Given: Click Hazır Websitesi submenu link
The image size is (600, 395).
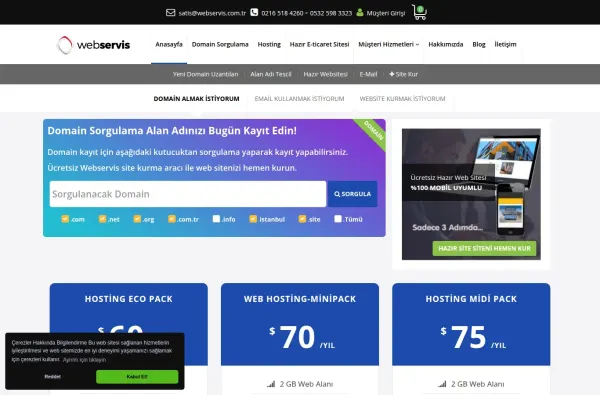Looking at the screenshot, I should coord(325,74).
